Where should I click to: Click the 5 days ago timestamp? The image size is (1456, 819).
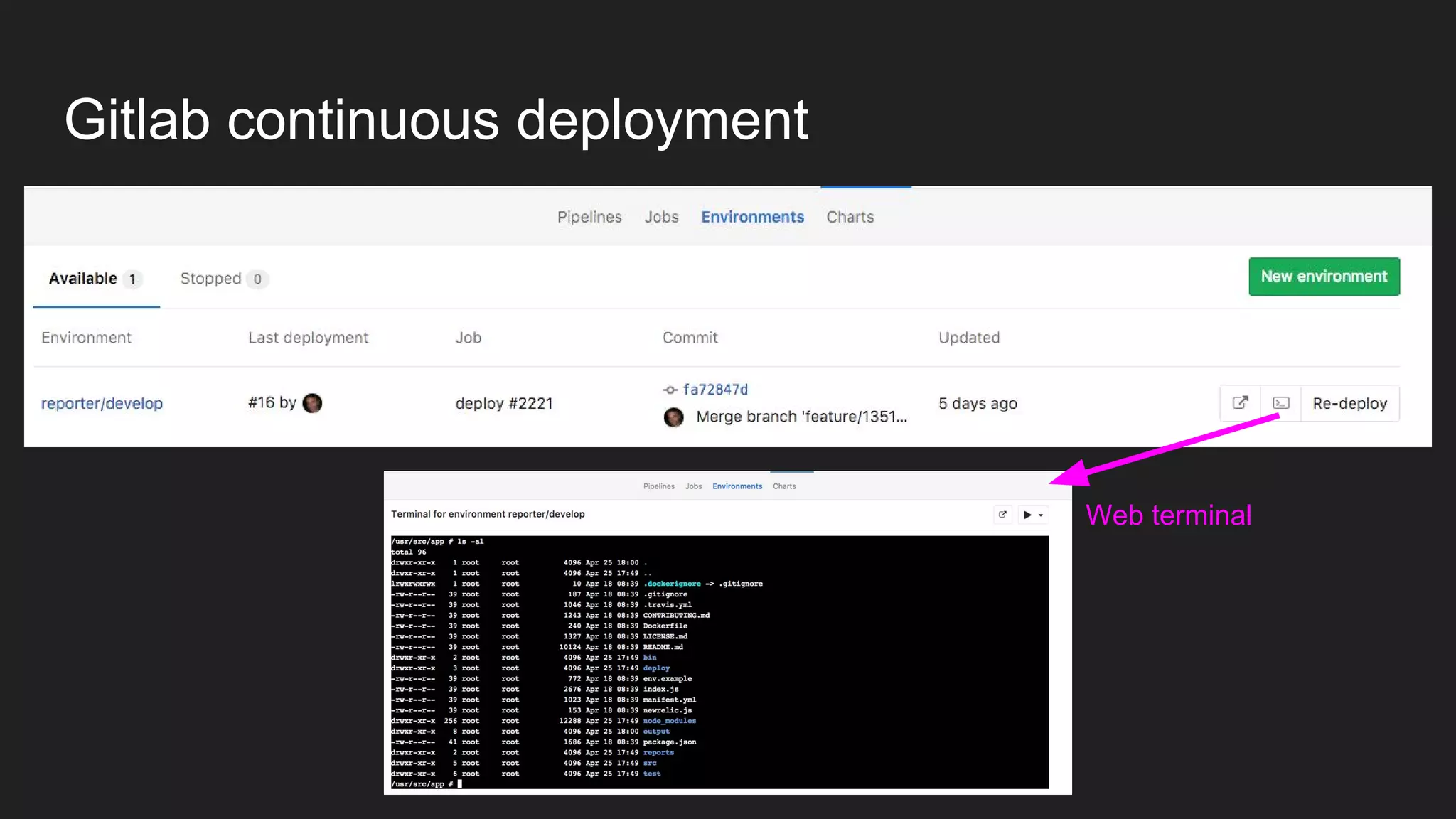[x=978, y=404]
